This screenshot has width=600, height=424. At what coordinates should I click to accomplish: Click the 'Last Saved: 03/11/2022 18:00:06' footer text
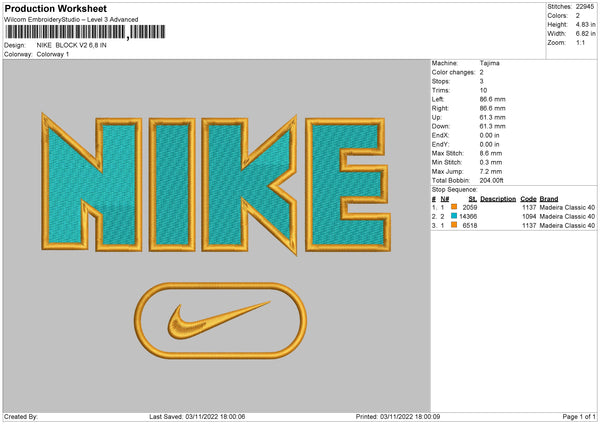click(x=197, y=417)
